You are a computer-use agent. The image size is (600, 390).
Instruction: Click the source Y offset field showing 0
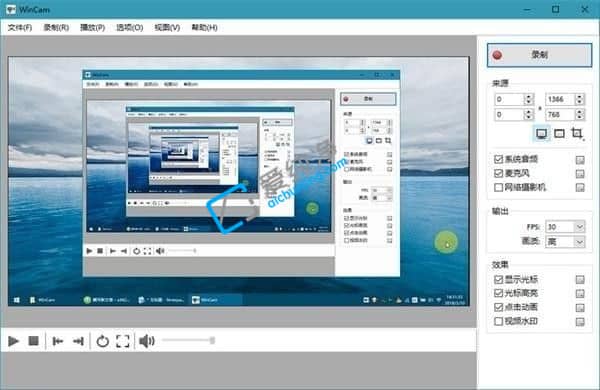509,114
